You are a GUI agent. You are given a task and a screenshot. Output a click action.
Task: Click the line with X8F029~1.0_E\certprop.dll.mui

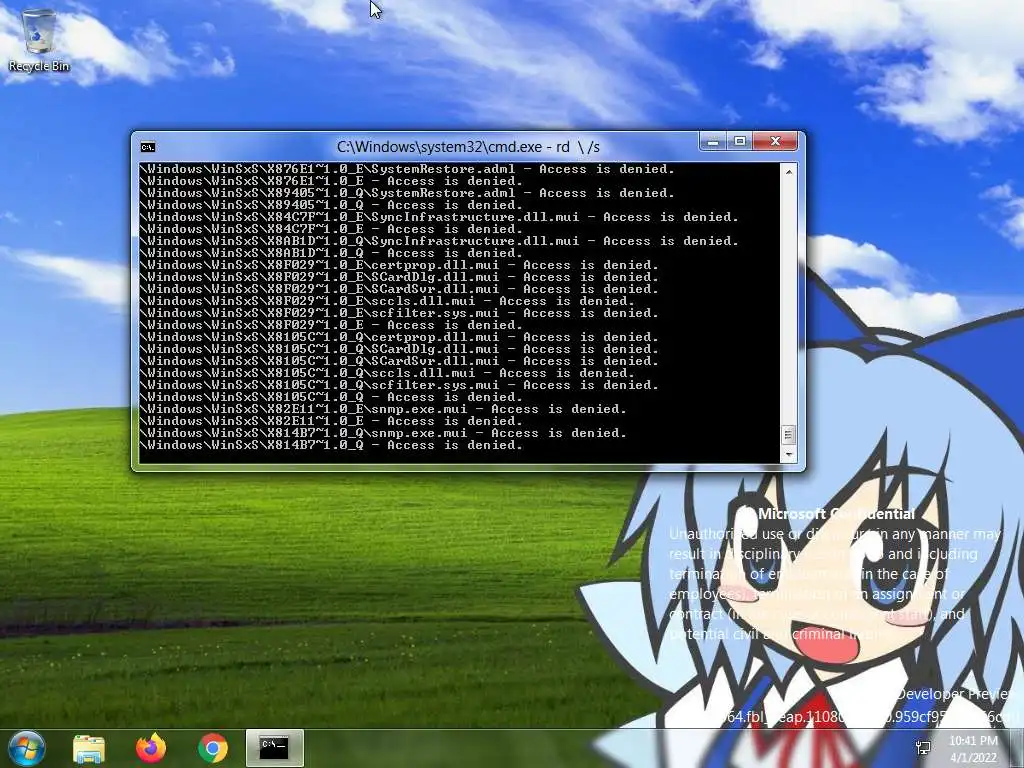399,265
